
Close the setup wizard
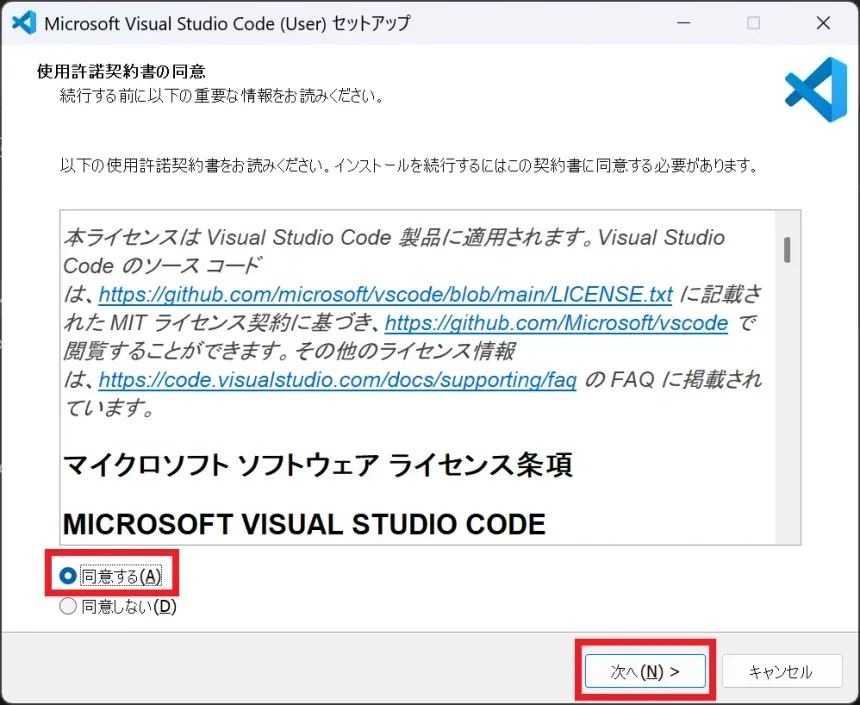coord(823,22)
